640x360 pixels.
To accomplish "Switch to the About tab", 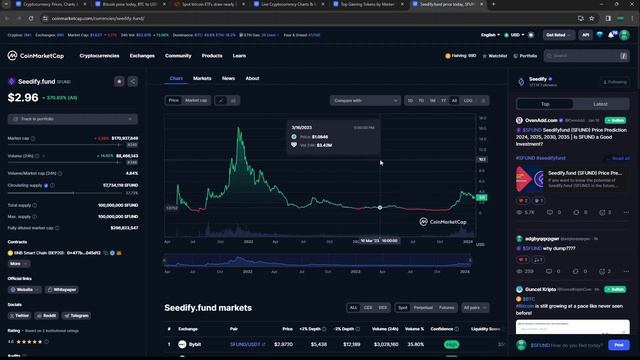I will [x=252, y=78].
